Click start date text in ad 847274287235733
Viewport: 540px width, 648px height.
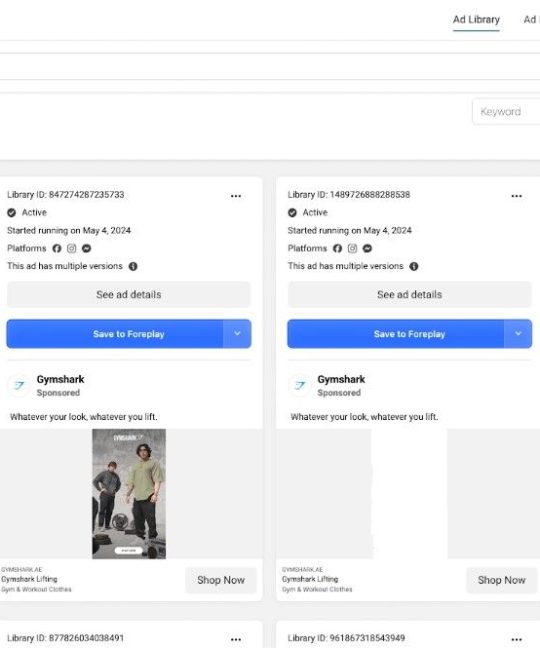[x=69, y=231]
